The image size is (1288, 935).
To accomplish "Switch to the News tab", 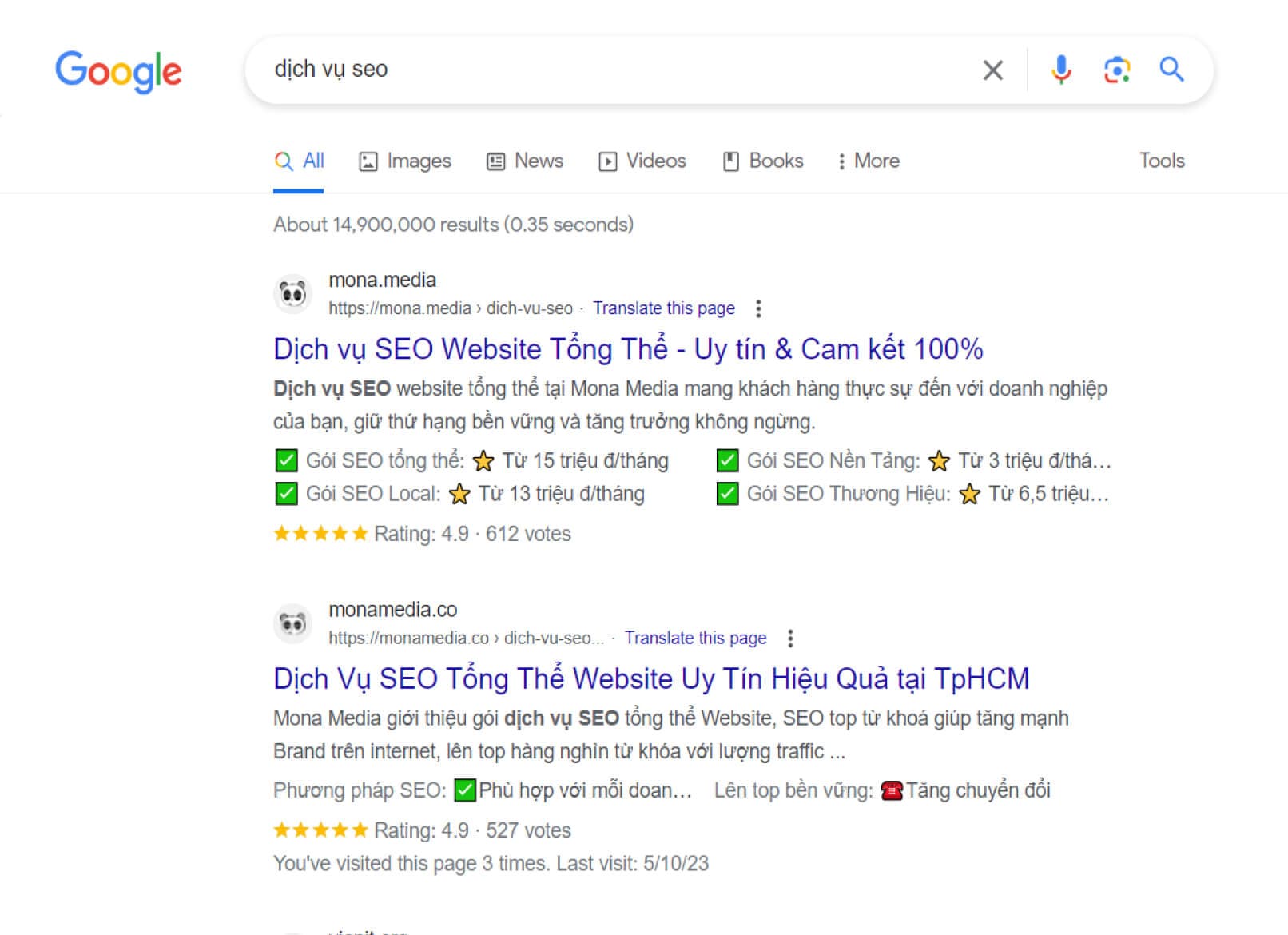I will point(525,161).
